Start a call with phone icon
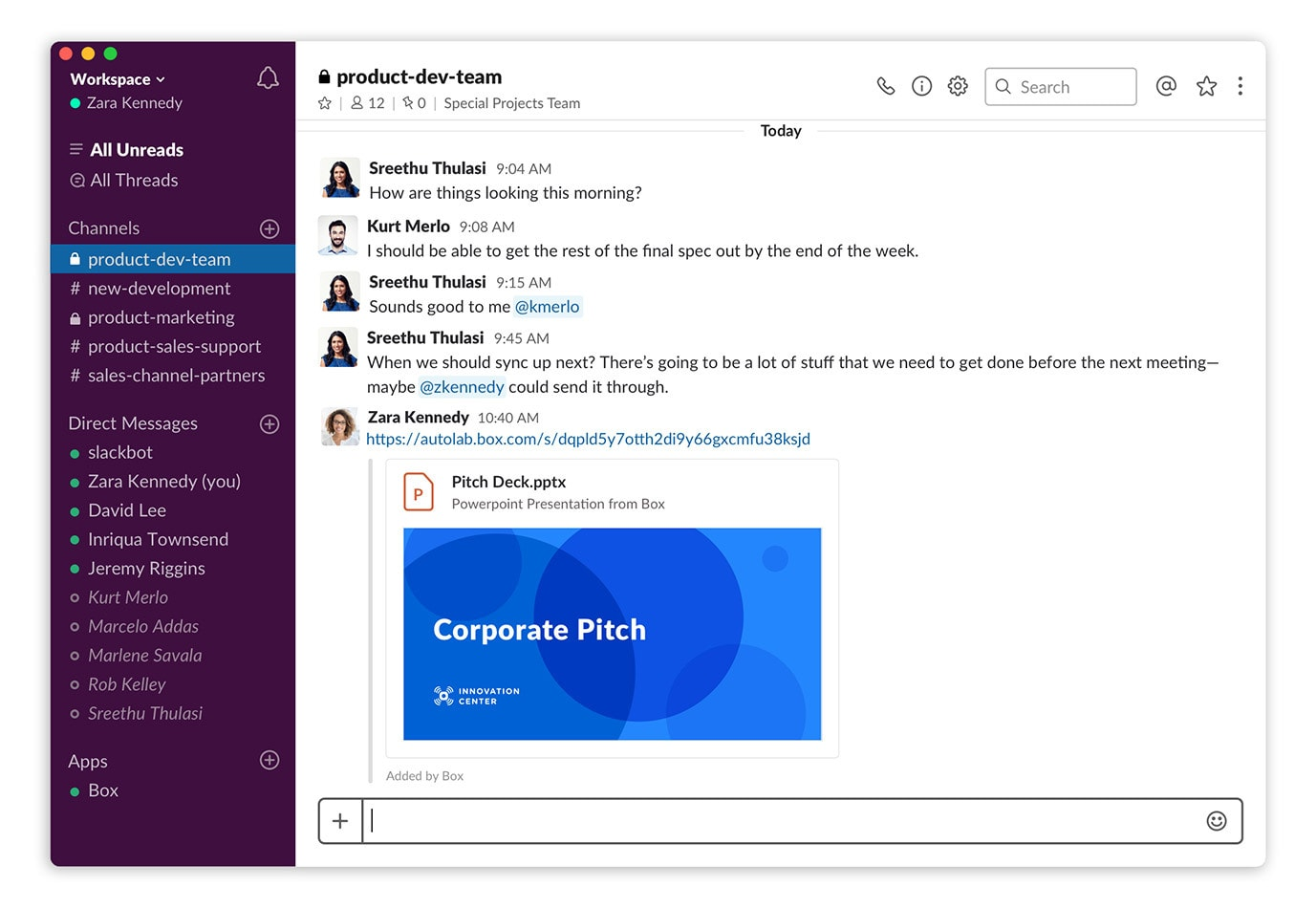 point(886,86)
